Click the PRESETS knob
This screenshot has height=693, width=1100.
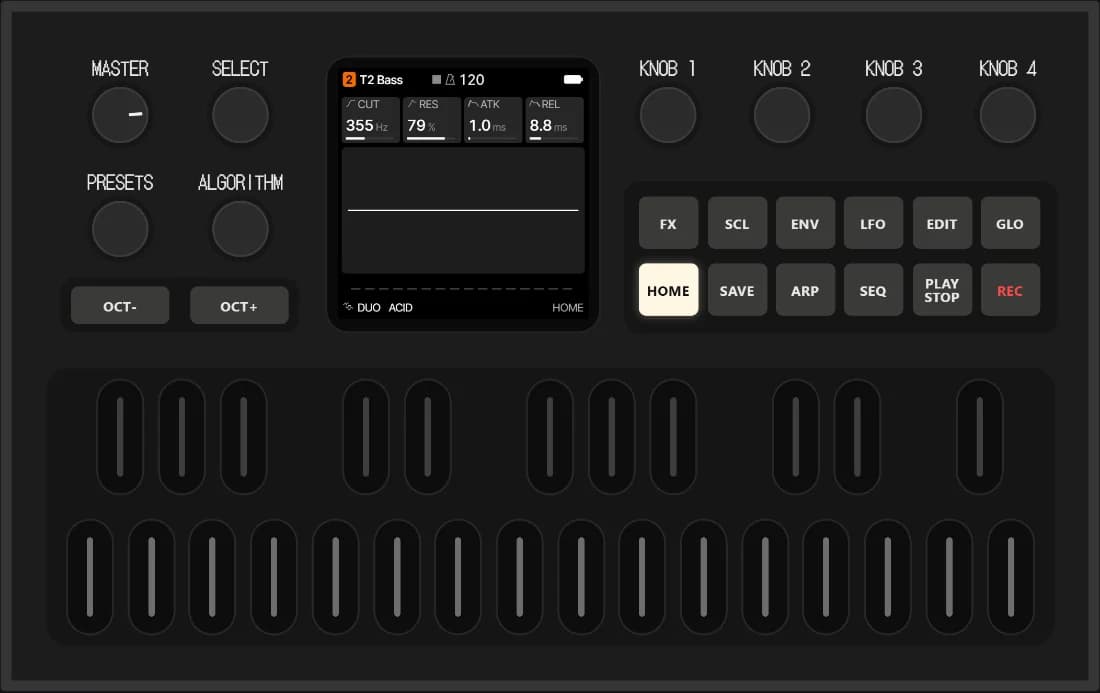(x=120, y=229)
